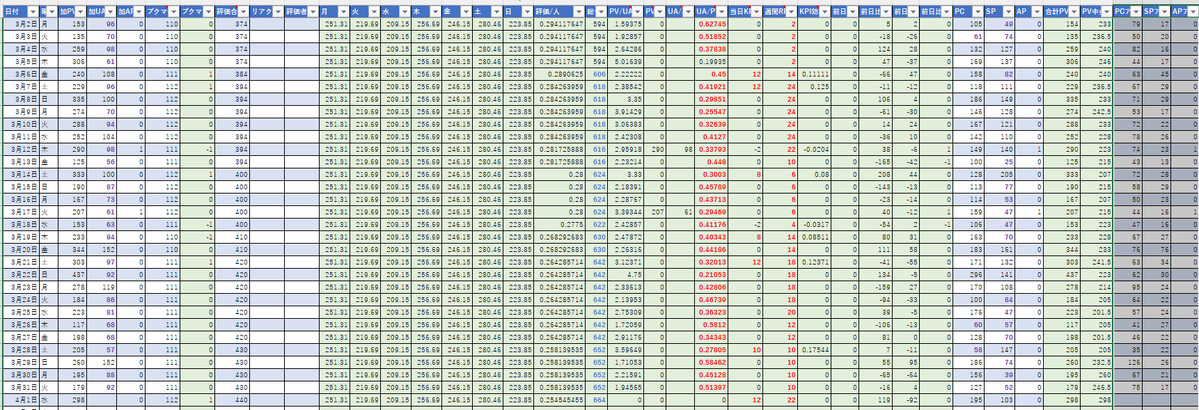Image resolution: width=1199 pixels, height=410 pixels.
Task: Select the total value 664
Action: click(598, 399)
